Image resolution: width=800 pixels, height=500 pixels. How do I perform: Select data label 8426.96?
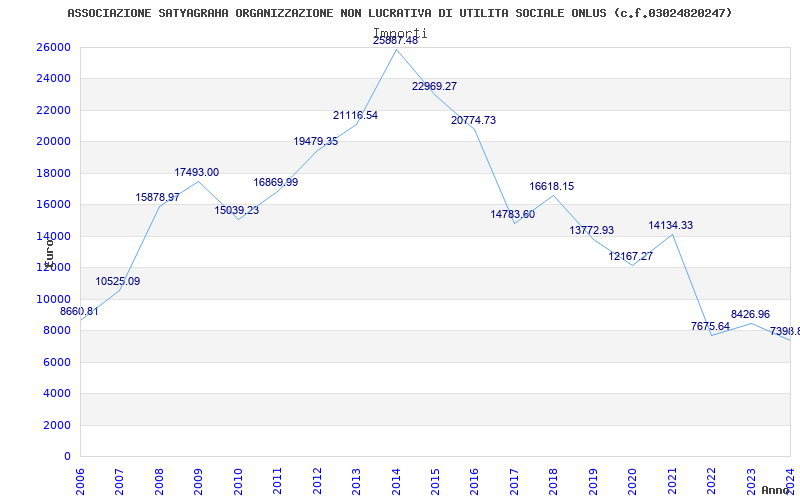point(750,314)
